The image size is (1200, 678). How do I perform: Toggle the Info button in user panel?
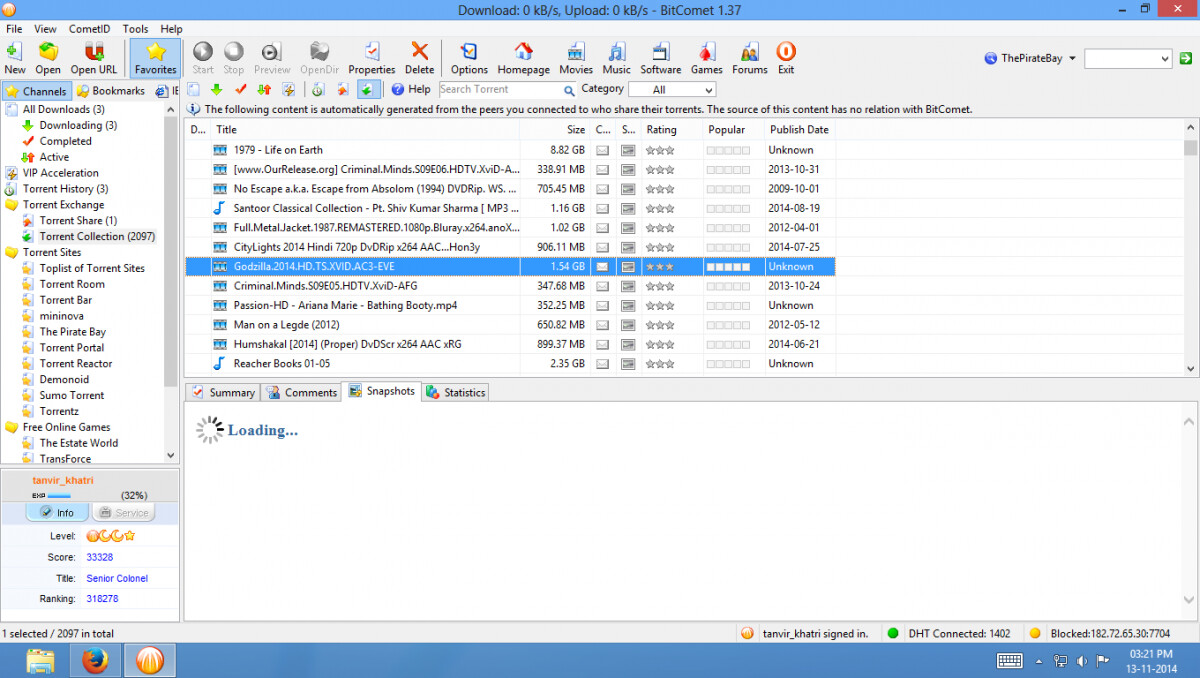click(57, 513)
